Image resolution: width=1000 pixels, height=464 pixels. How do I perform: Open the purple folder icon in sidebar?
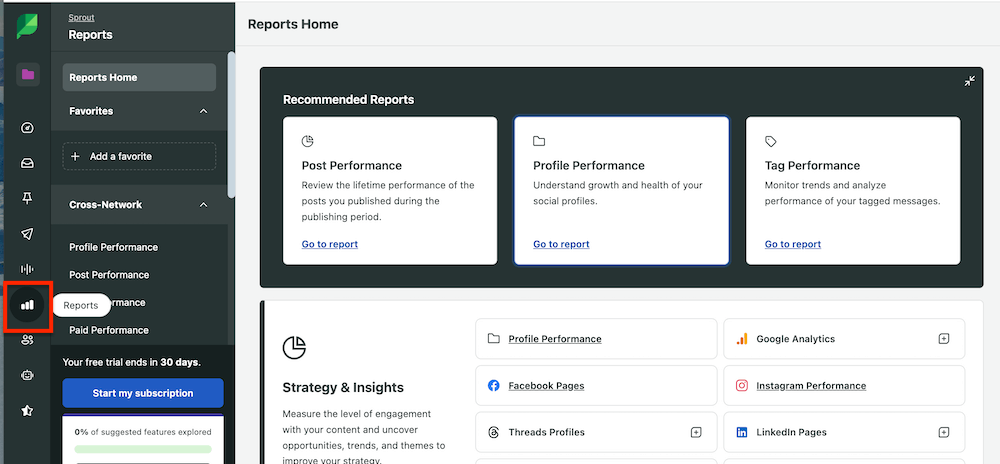27,74
